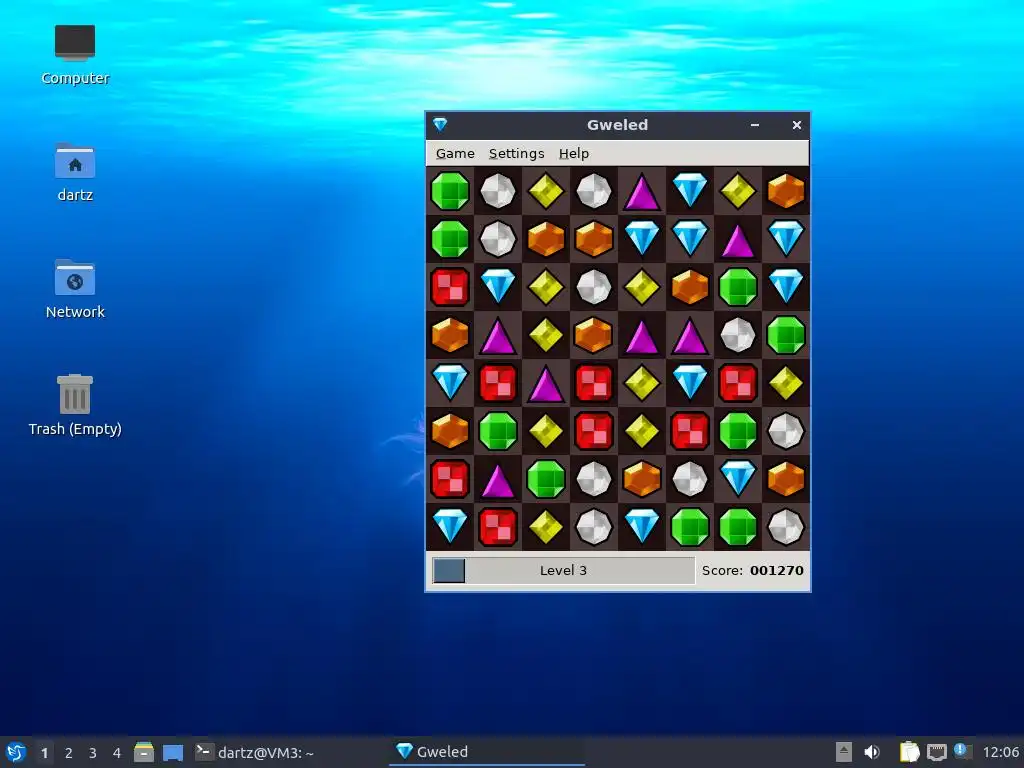Select the red gem in the bottom row
Screen dimensions: 1024x768
[x=498, y=527]
